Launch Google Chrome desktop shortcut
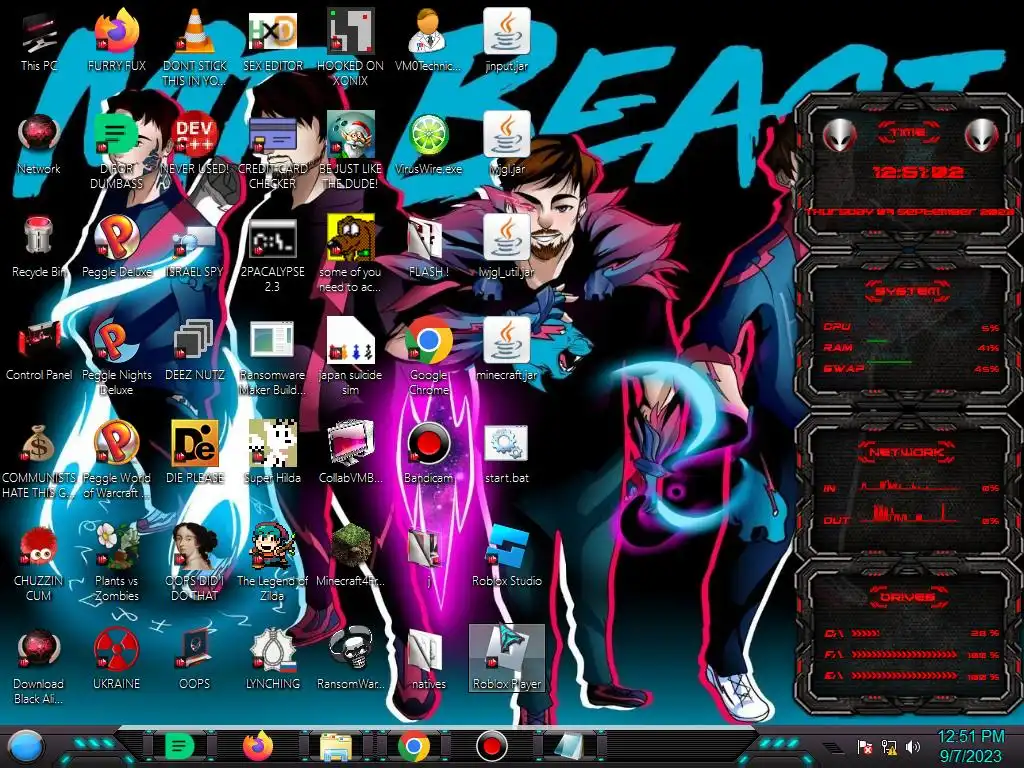Image resolution: width=1024 pixels, height=768 pixels. point(428,358)
